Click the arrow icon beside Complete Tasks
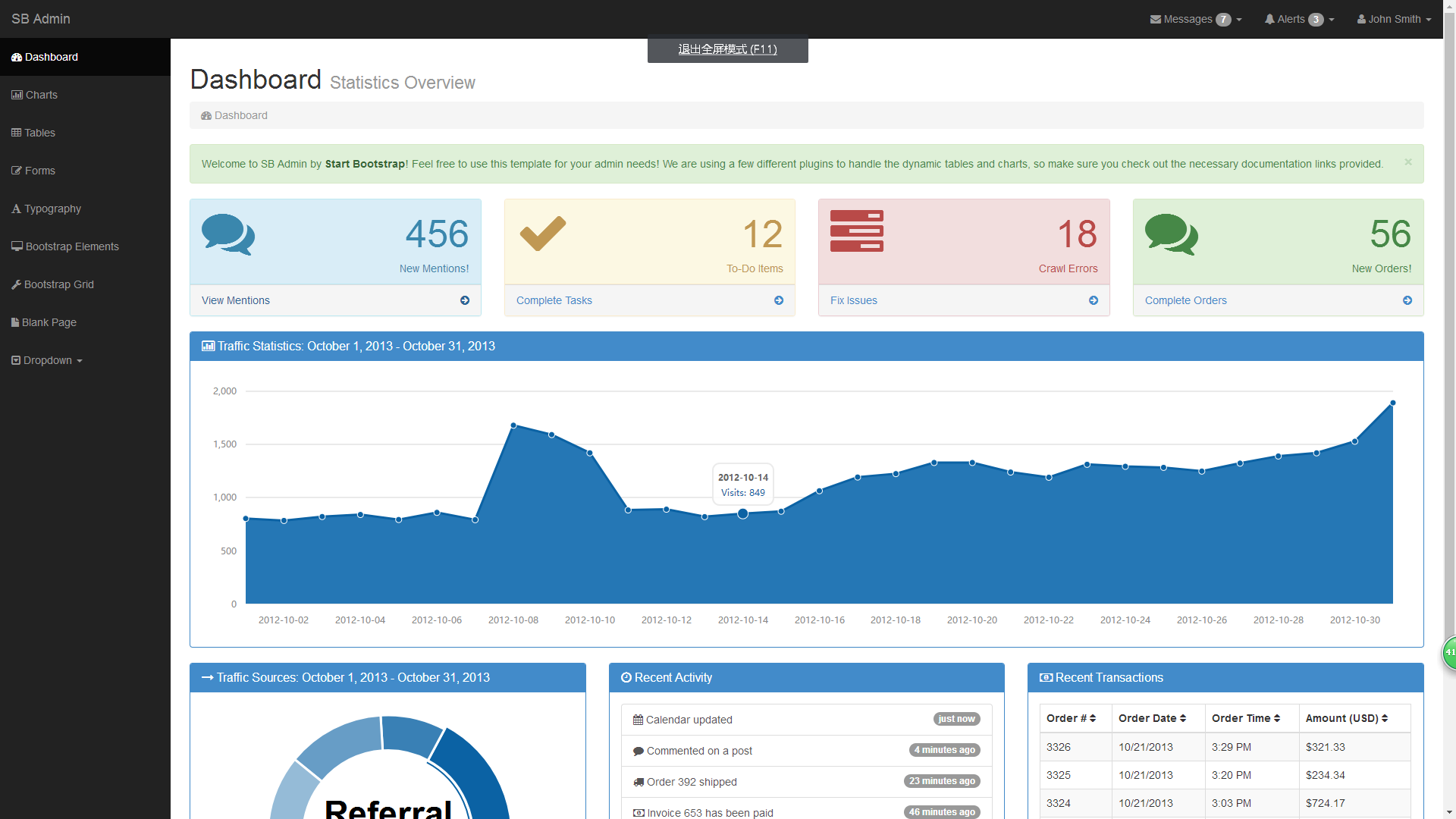This screenshot has width=1456, height=819. (x=779, y=300)
